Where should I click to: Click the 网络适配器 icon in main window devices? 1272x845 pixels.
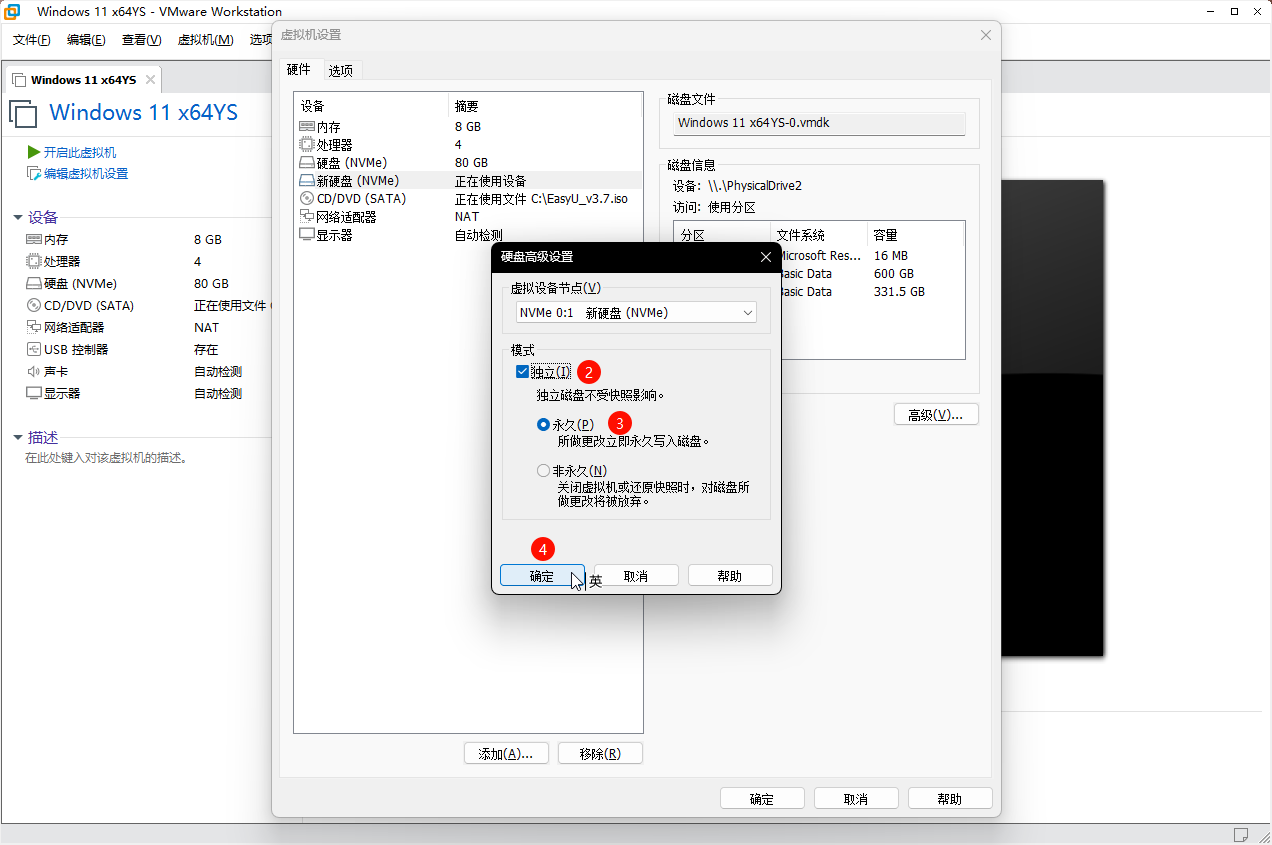point(34,328)
